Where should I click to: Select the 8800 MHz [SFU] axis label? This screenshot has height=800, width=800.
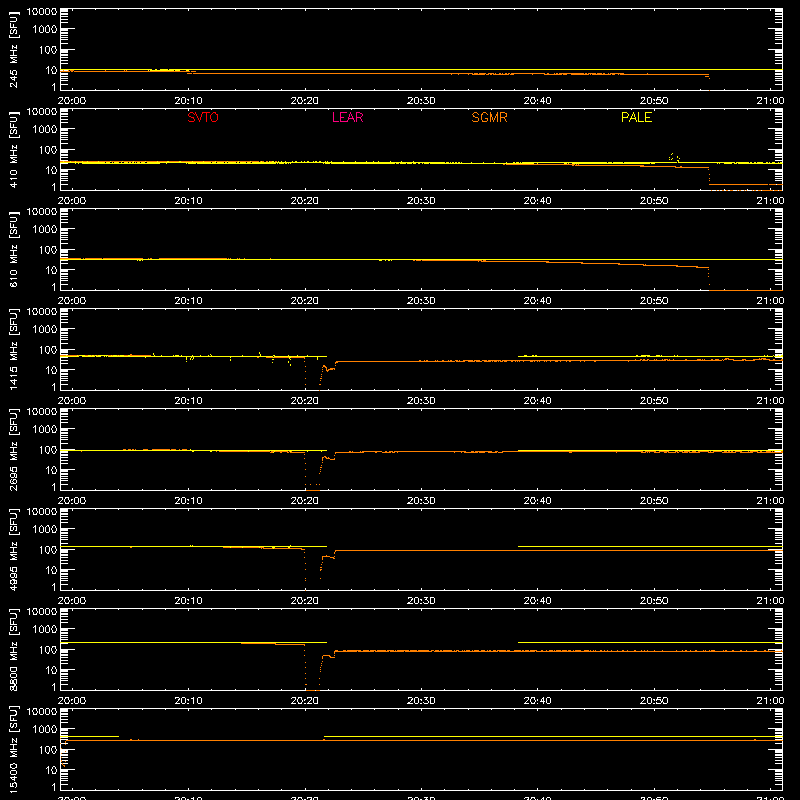(x=14, y=649)
